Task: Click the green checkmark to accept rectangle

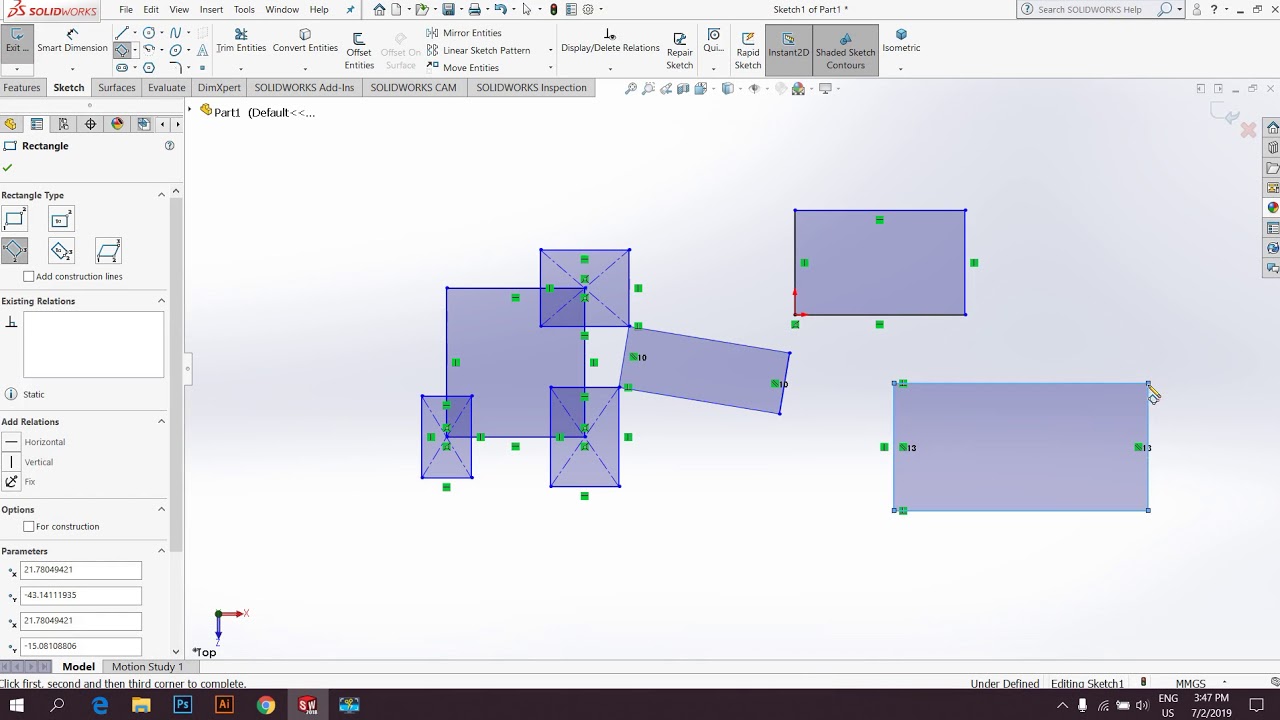Action: 8,168
